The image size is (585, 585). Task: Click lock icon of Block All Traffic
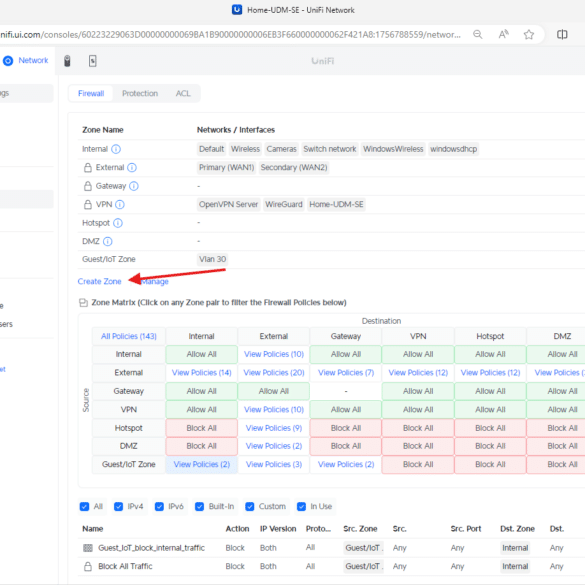click(x=88, y=566)
